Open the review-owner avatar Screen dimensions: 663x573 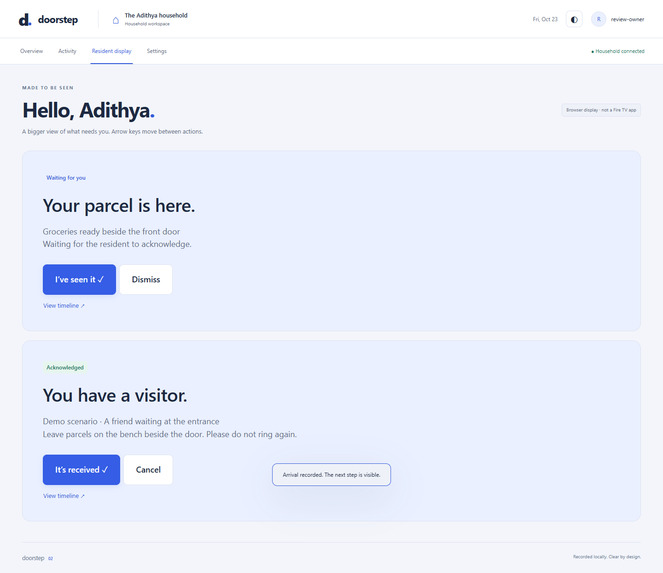[x=598, y=19]
